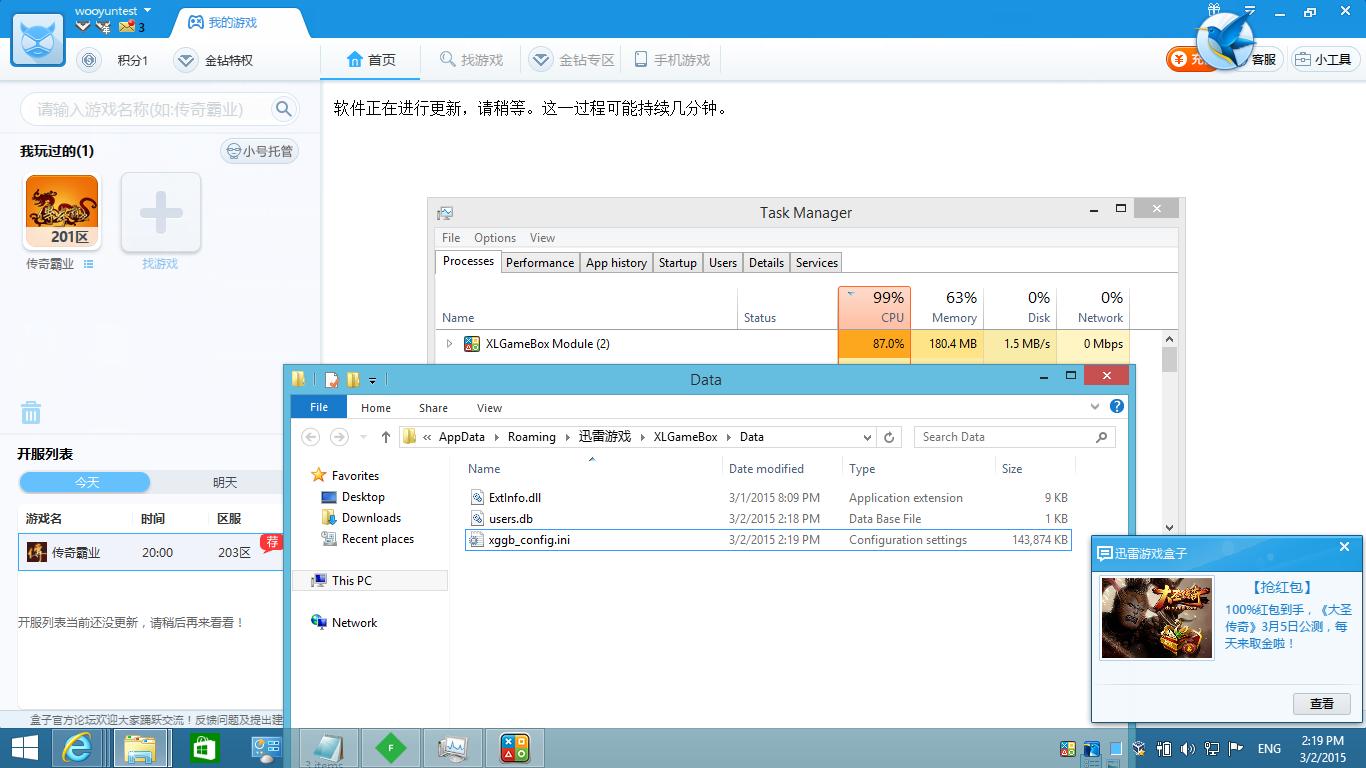Go up one folder level in explorer
This screenshot has width=1366, height=768.
coord(386,437)
